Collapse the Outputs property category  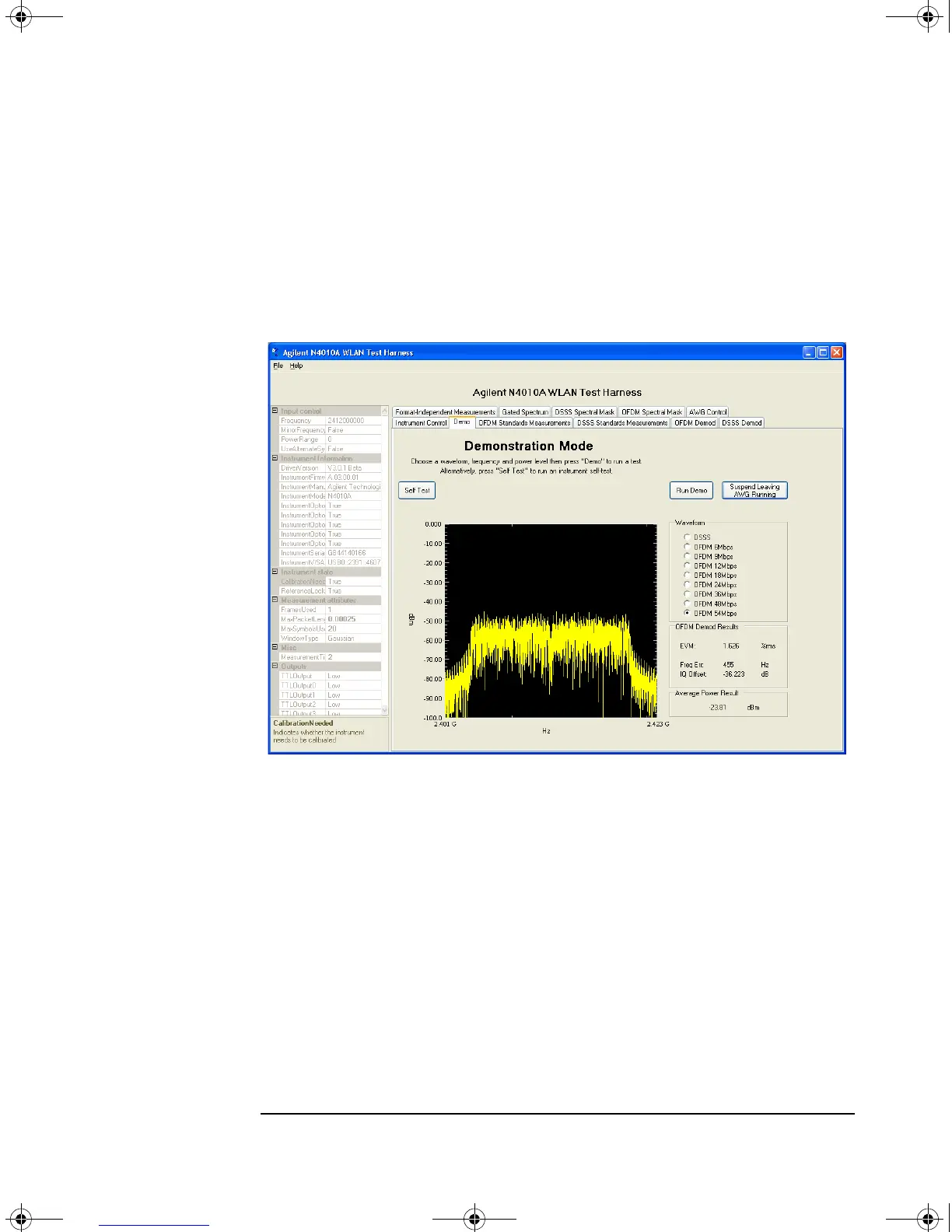[x=275, y=666]
